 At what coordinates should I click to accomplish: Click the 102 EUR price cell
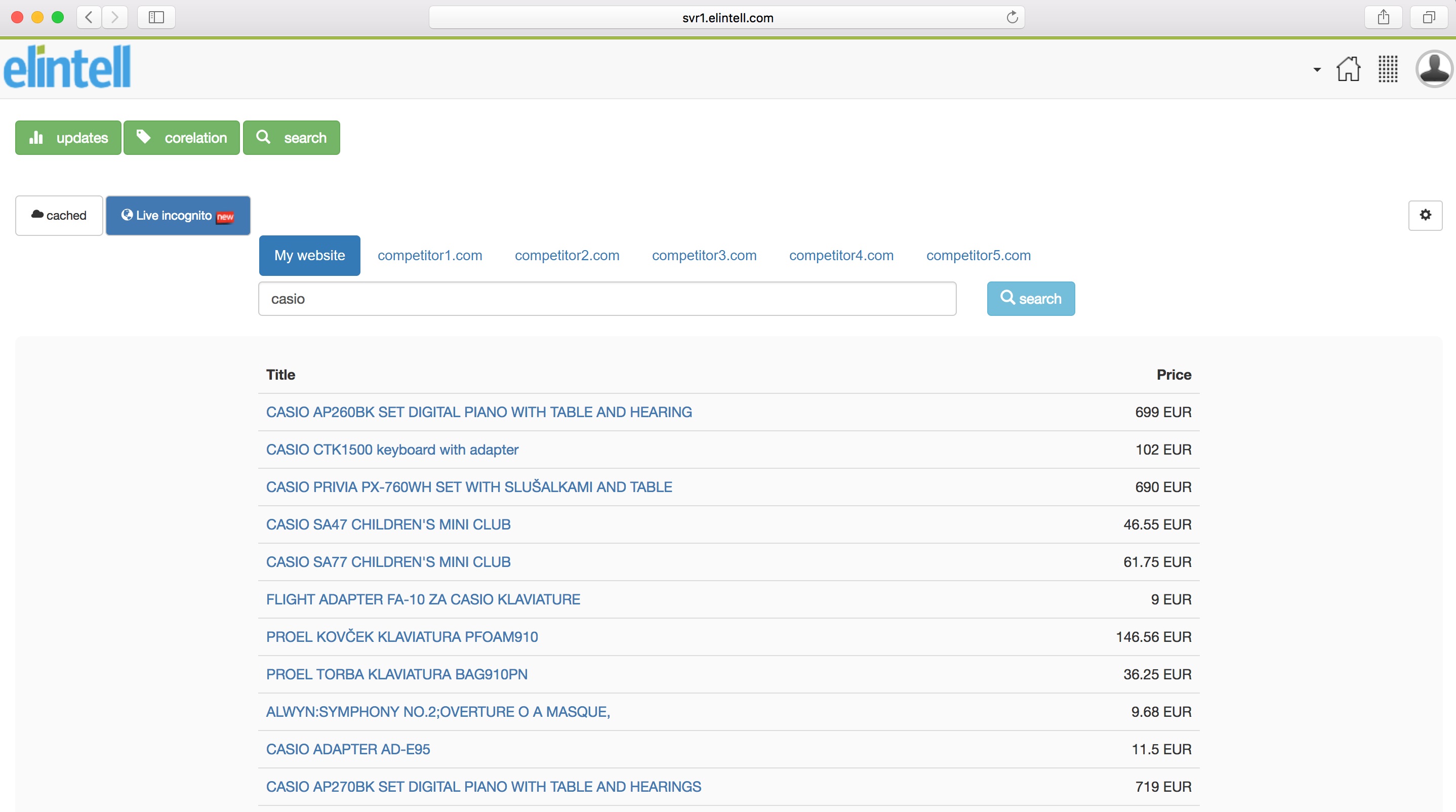(1163, 449)
